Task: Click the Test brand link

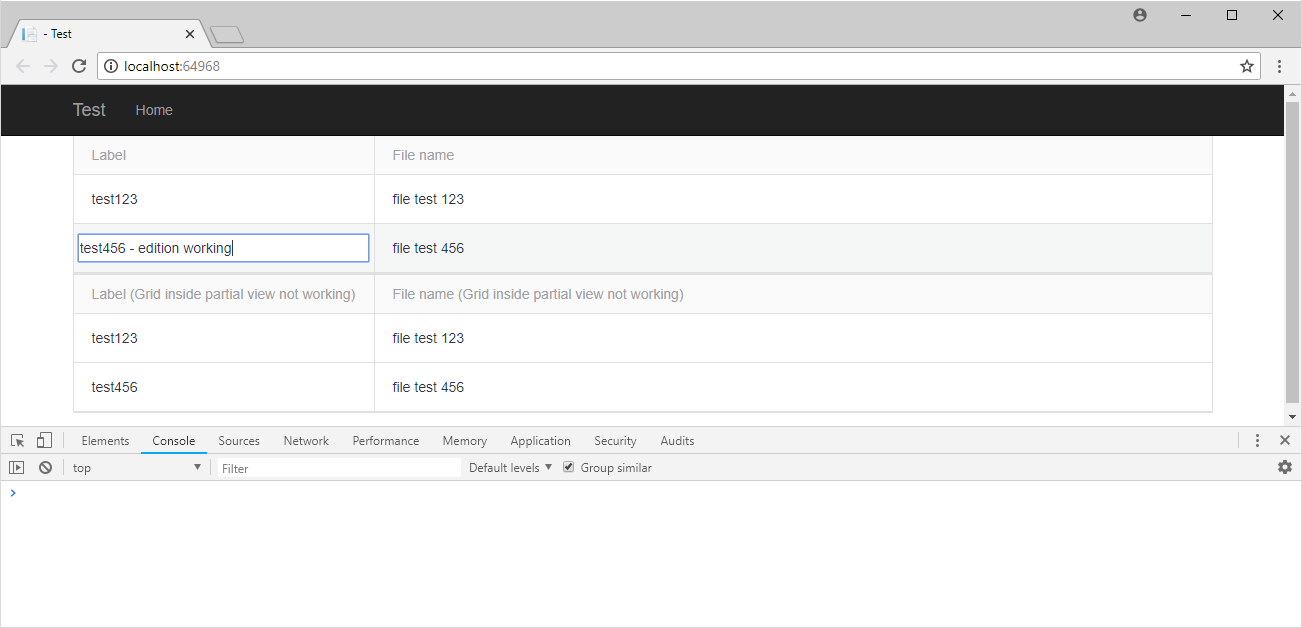Action: pyautogui.click(x=89, y=110)
